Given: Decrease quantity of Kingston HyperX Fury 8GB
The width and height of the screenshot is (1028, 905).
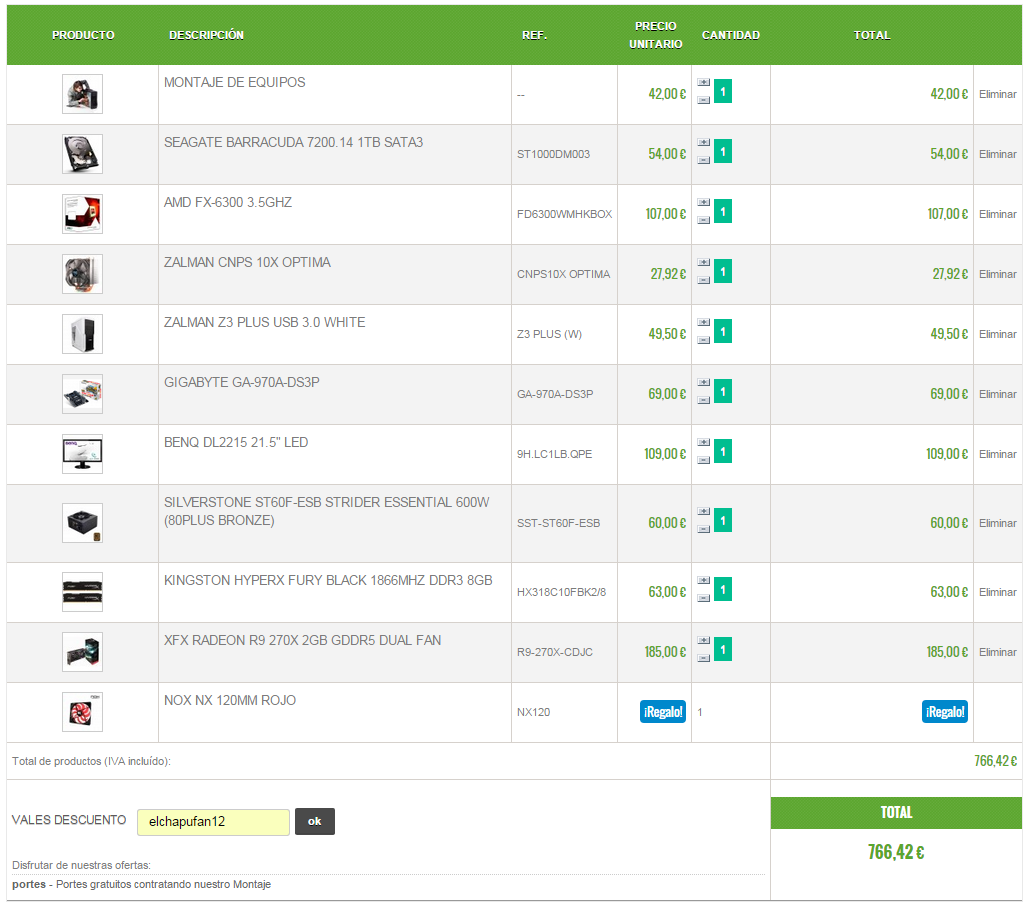Looking at the screenshot, I should click(703, 598).
